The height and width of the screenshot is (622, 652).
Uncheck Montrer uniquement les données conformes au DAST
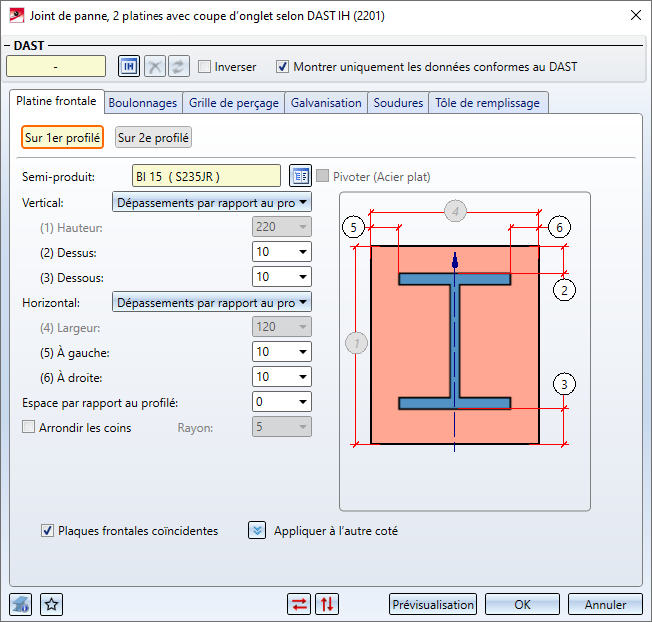pos(283,67)
